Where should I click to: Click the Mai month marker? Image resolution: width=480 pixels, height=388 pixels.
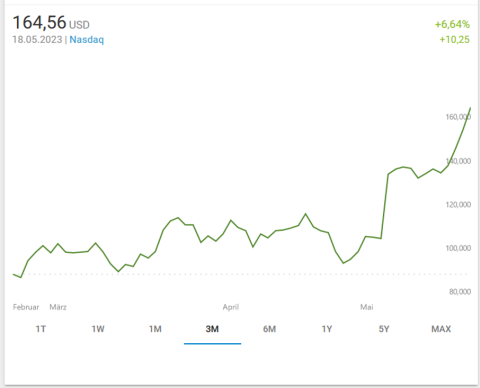(367, 307)
